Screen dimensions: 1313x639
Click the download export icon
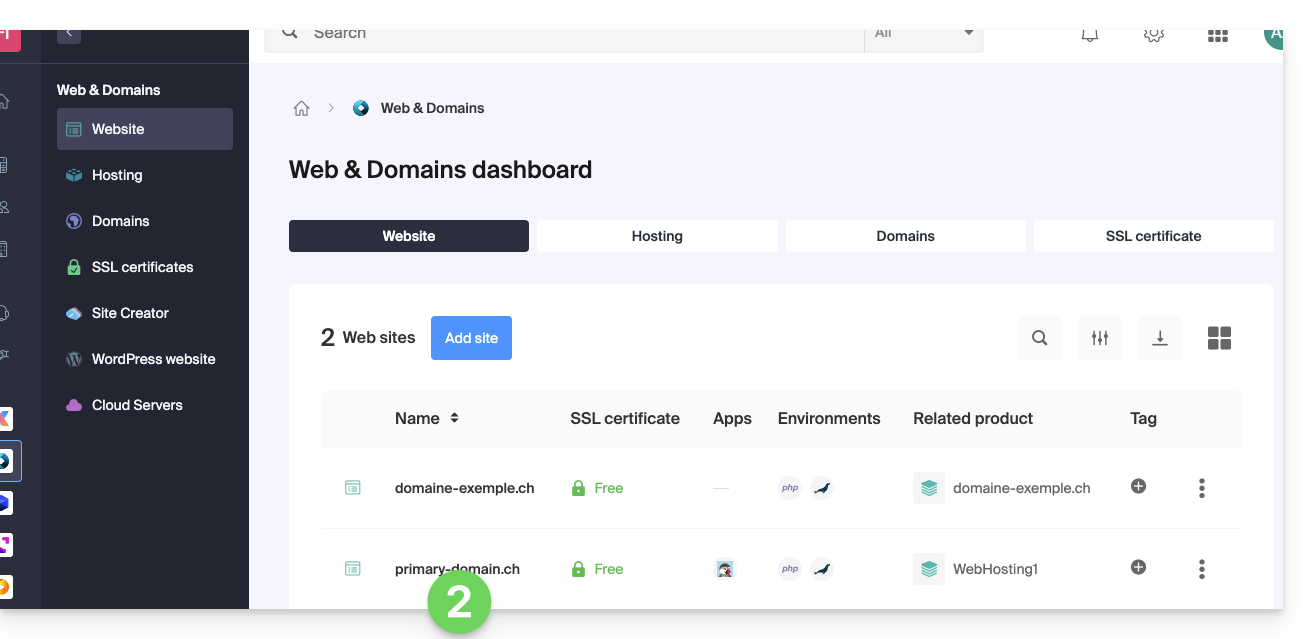(1159, 338)
